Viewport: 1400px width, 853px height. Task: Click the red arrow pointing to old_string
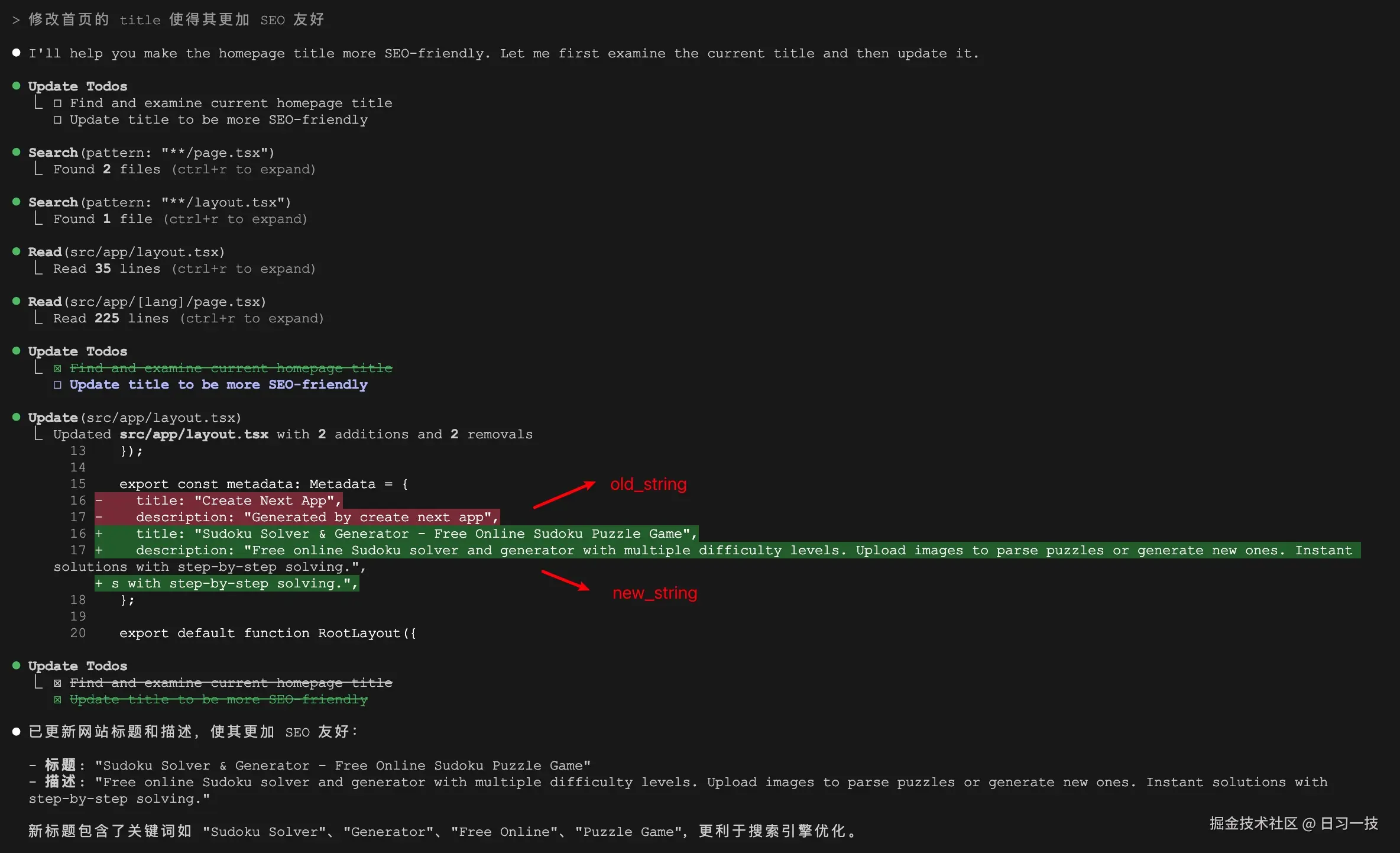[x=563, y=495]
